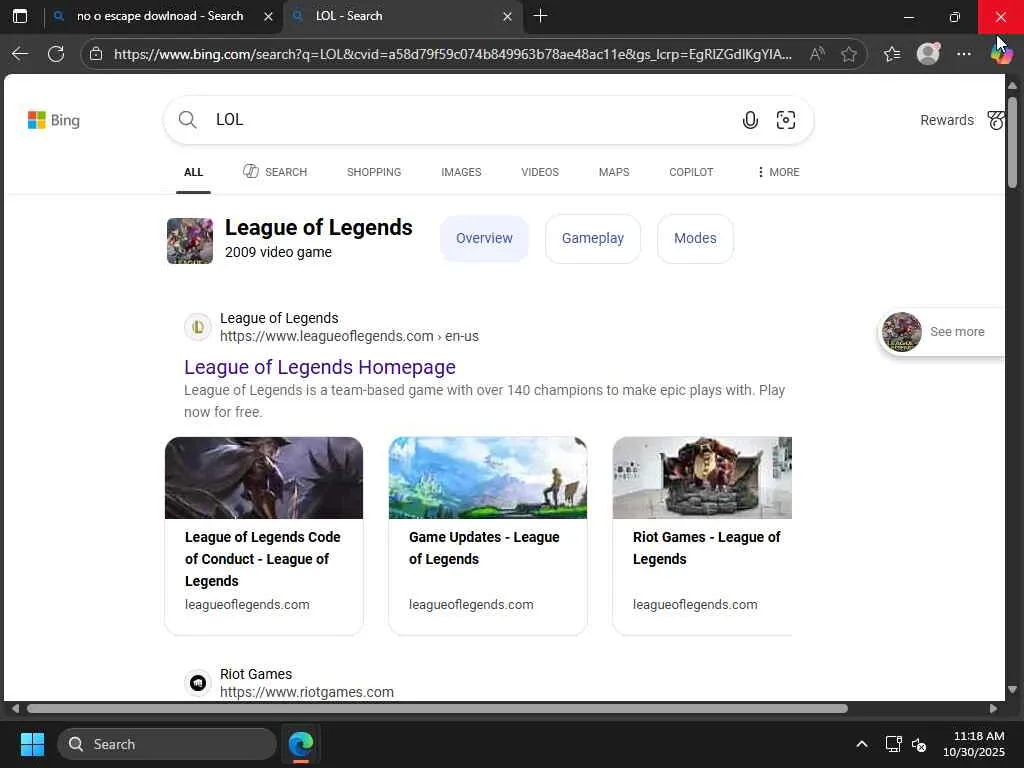
Task: Select the Modes pill
Action: 695,238
